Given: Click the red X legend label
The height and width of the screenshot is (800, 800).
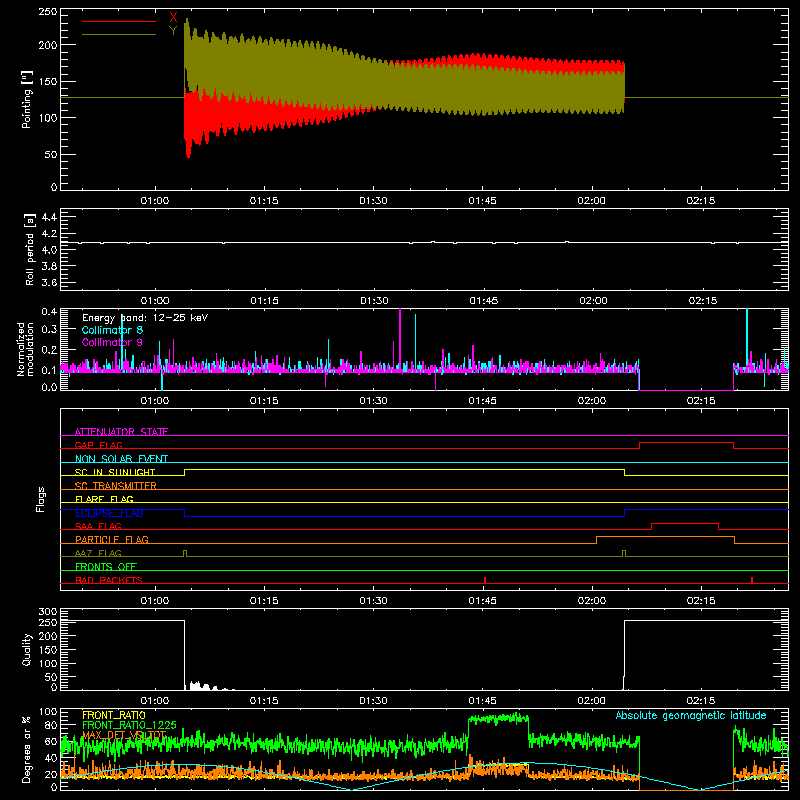Looking at the screenshot, I should pyautogui.click(x=173, y=18).
